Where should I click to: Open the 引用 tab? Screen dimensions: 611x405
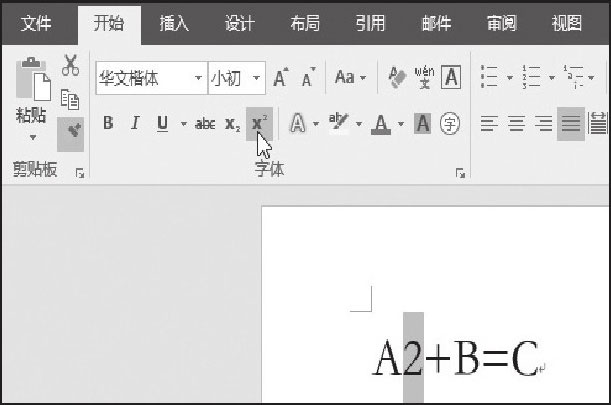point(370,23)
